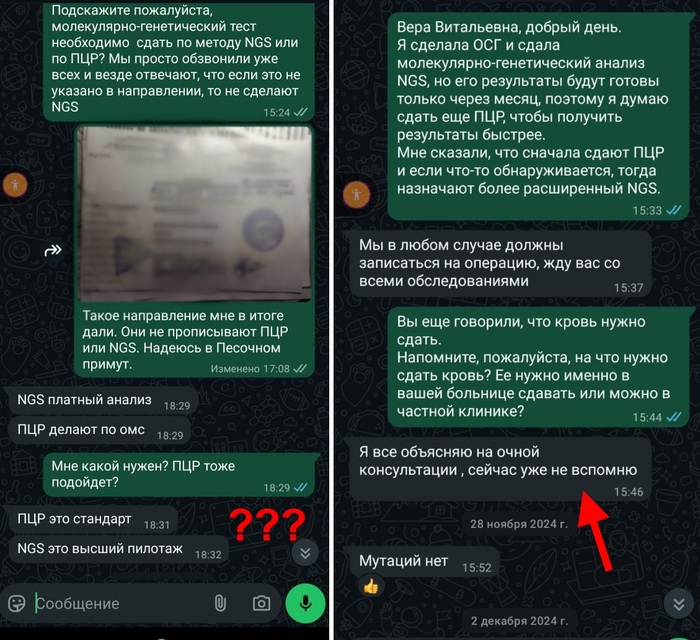Image resolution: width=700 pixels, height=640 pixels.
Task: Select the "NGS это высший пилотаж" message
Action: coord(118,549)
